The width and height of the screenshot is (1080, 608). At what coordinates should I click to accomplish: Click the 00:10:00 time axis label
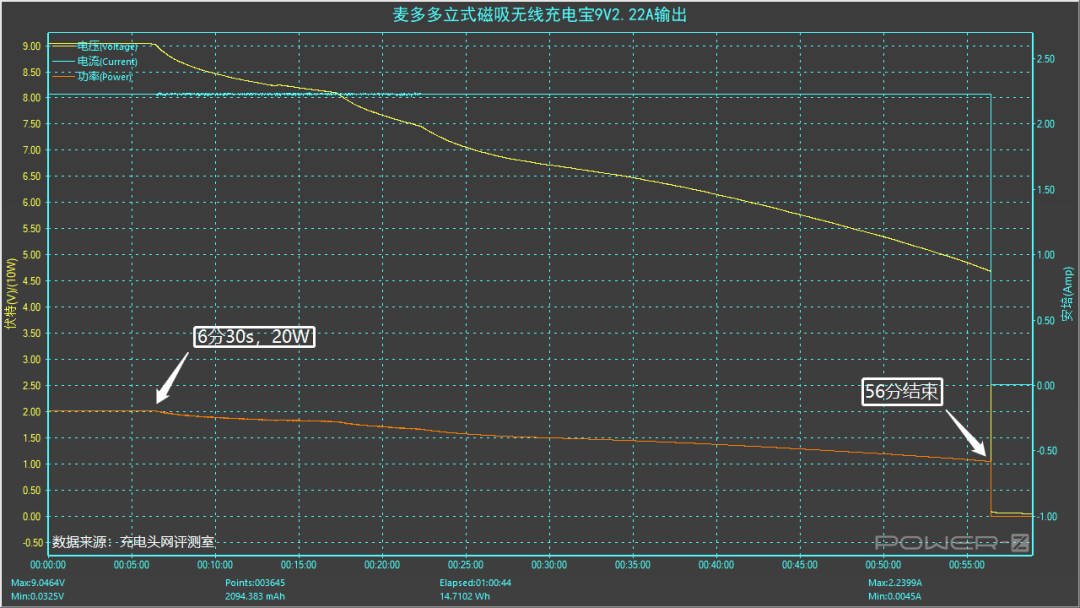pyautogui.click(x=215, y=565)
